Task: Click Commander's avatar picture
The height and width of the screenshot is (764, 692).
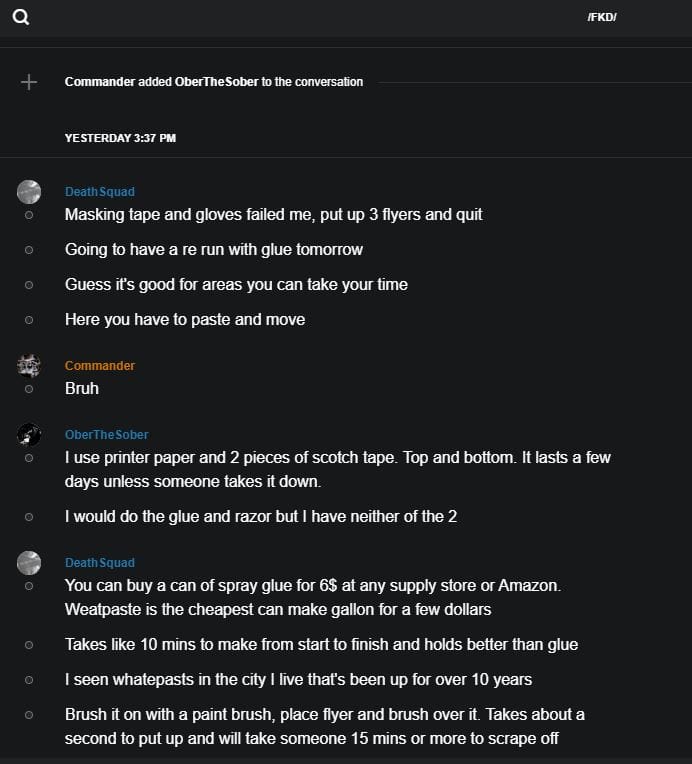Action: (29, 365)
